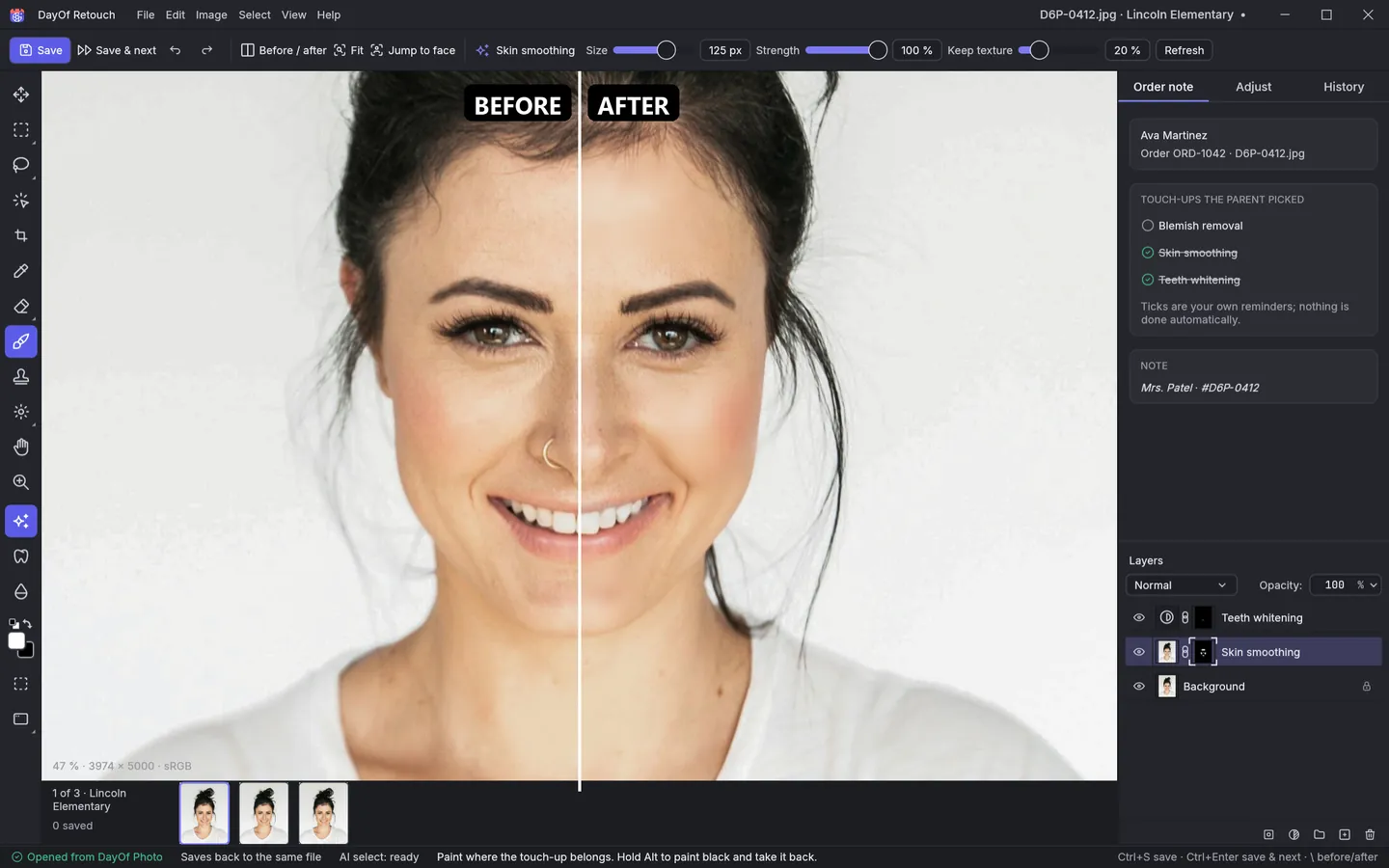
Task: Select the Move tool
Action: point(21,95)
